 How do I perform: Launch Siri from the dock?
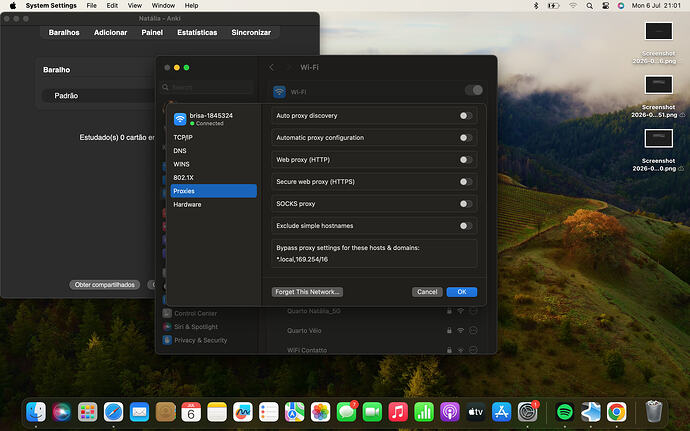[62, 412]
